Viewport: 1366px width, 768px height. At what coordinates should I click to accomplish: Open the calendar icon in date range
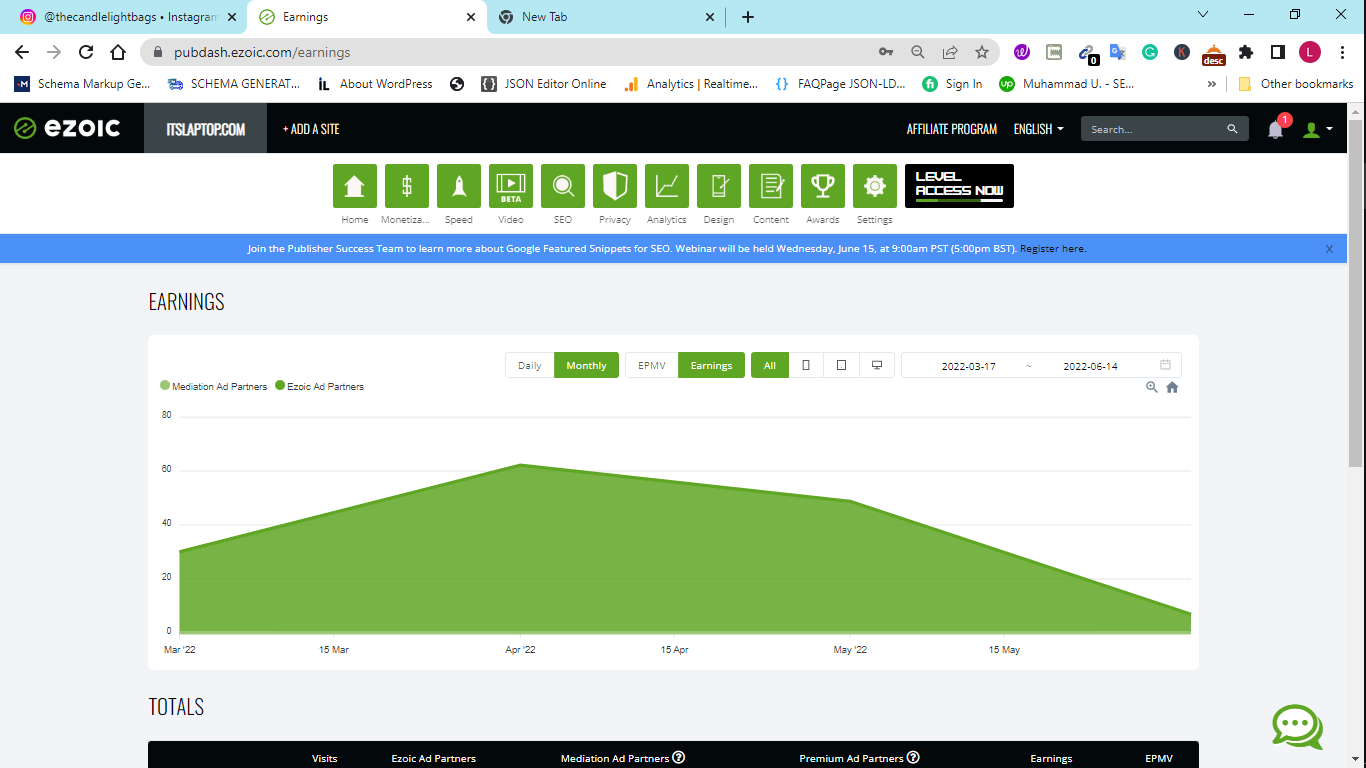click(x=1165, y=365)
